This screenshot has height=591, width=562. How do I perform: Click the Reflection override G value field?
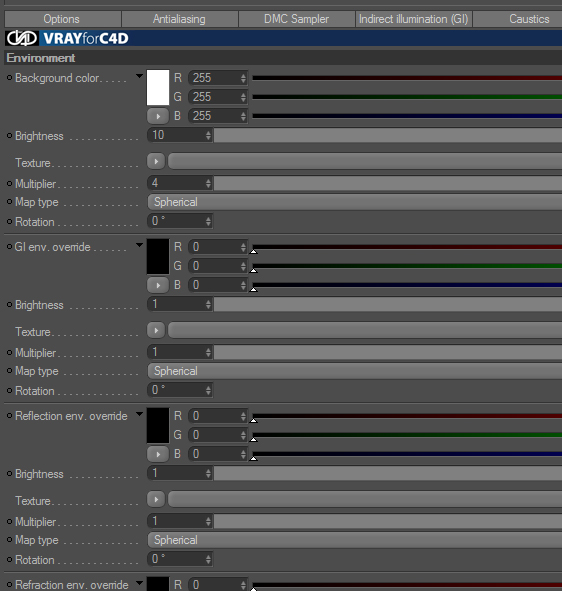tap(217, 435)
